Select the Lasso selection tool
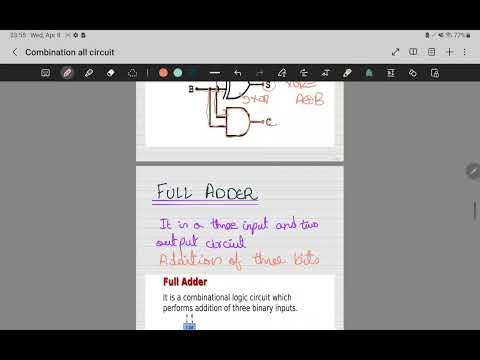The image size is (480, 360). 132,73
